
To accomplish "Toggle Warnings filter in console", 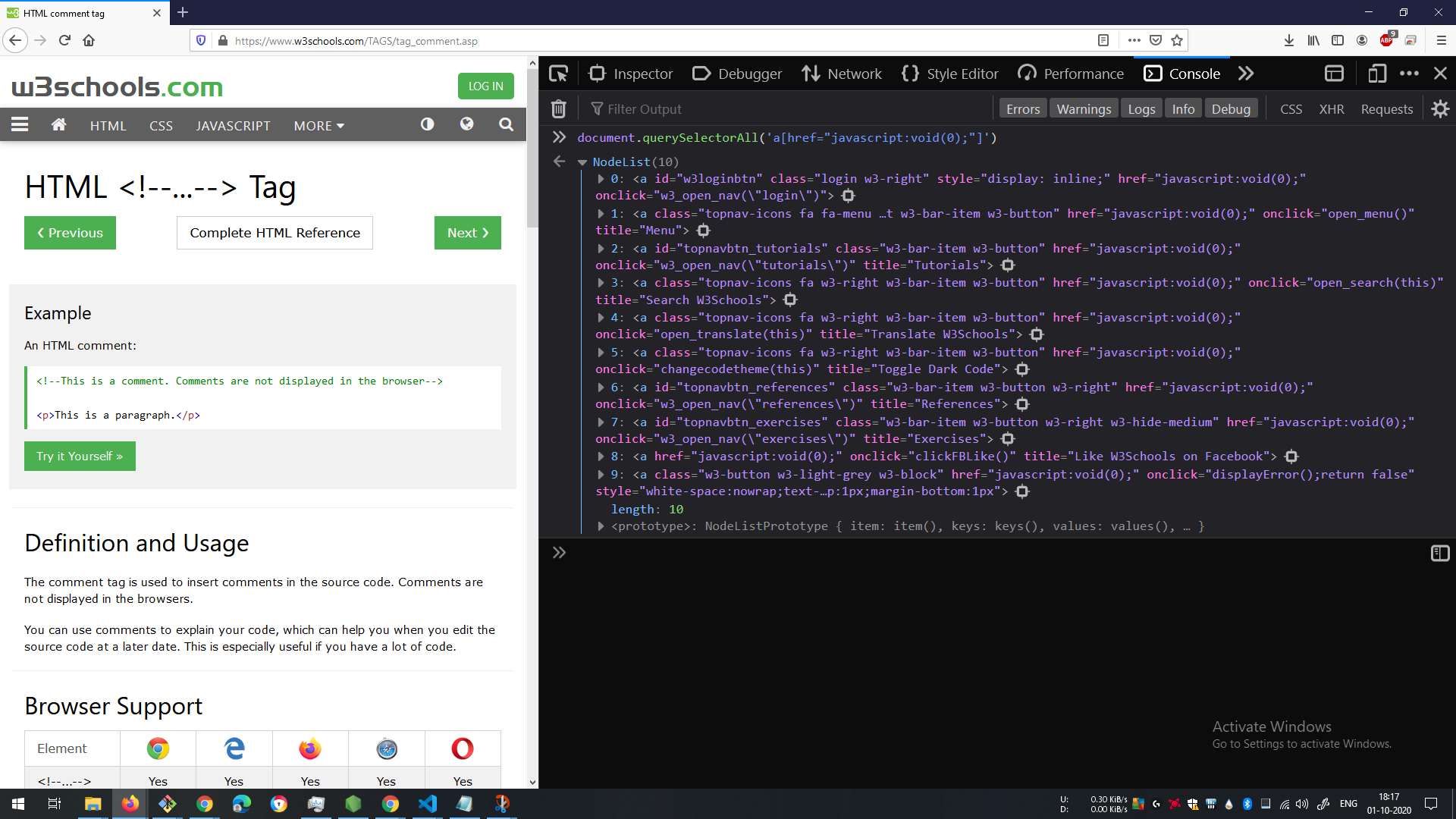I will click(x=1084, y=109).
